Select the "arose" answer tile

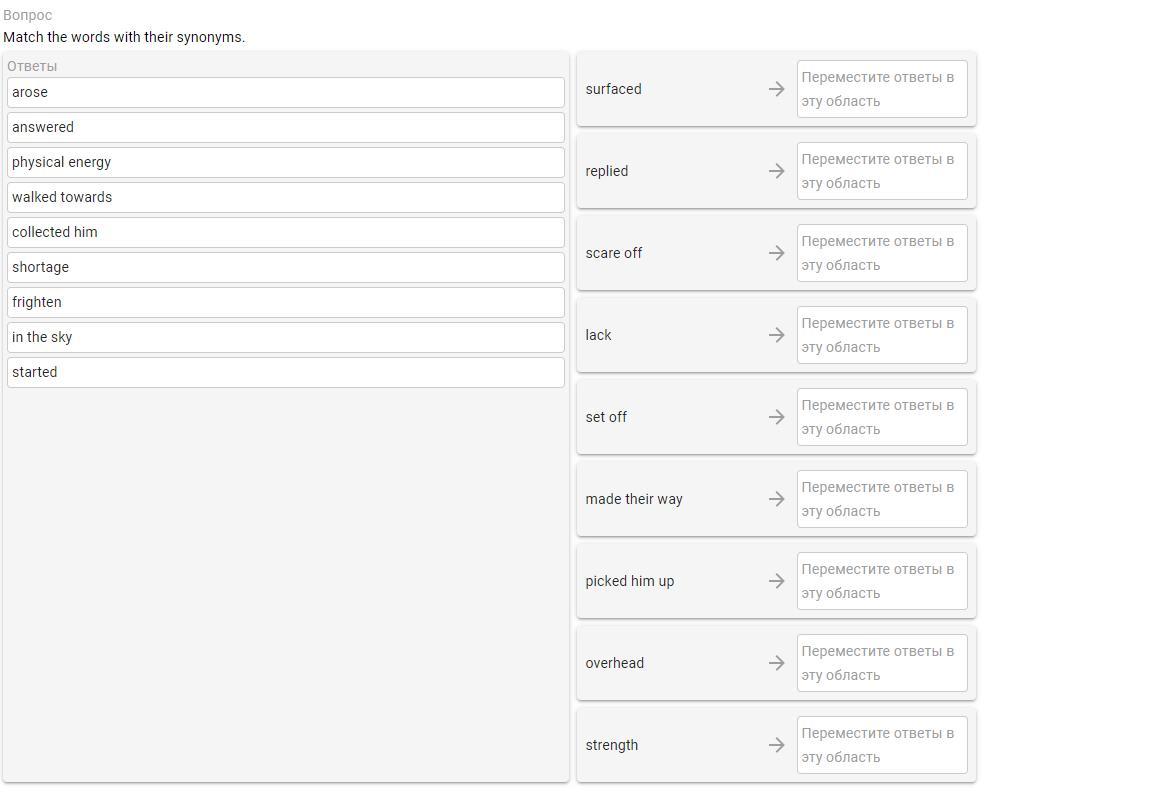285,92
